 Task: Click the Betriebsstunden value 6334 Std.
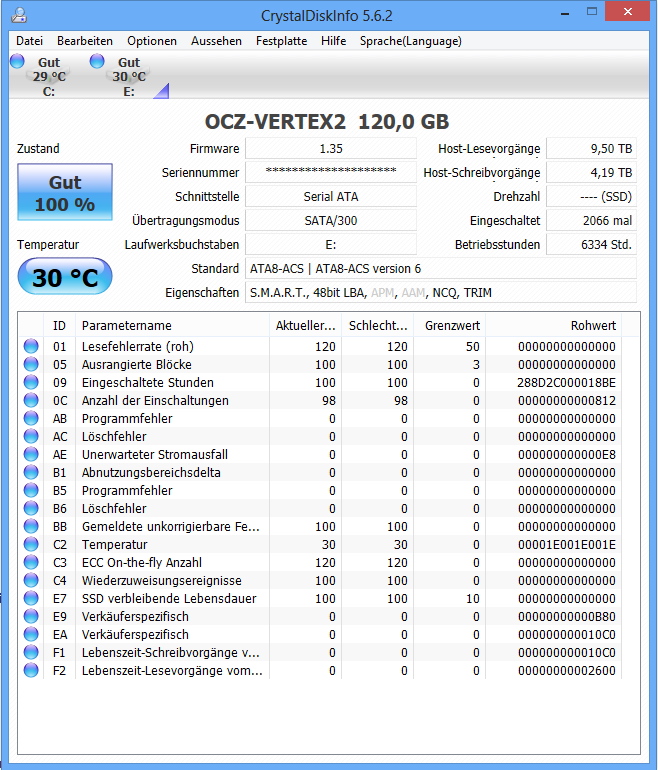click(x=591, y=245)
